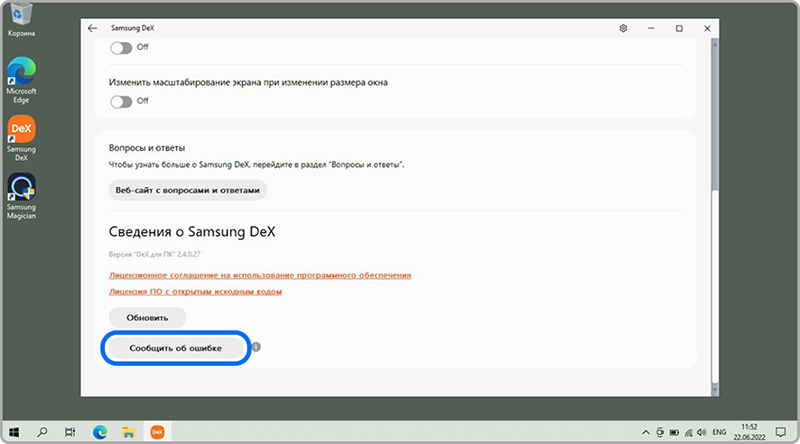
Task: Click the Обновить button
Action: point(147,317)
